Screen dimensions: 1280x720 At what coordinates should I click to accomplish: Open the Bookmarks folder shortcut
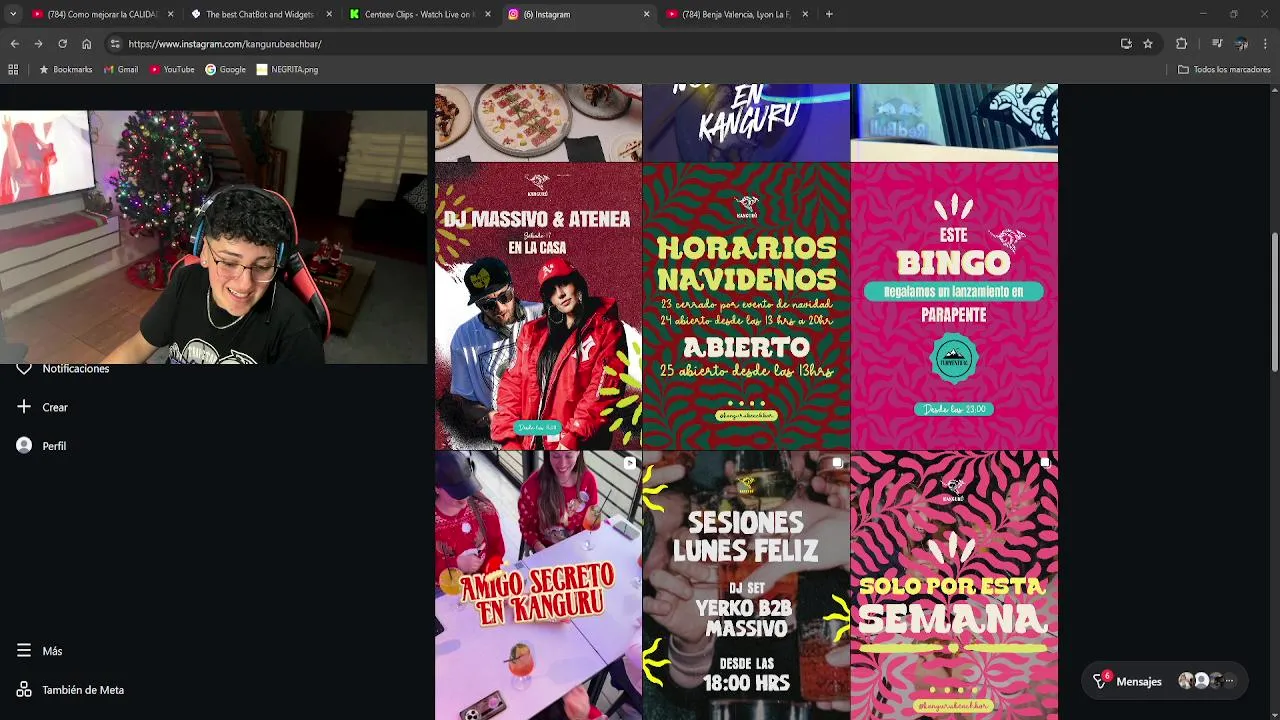(x=65, y=70)
